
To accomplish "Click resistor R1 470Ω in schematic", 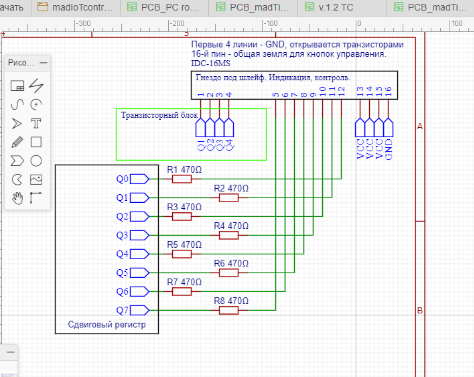I will (182, 179).
